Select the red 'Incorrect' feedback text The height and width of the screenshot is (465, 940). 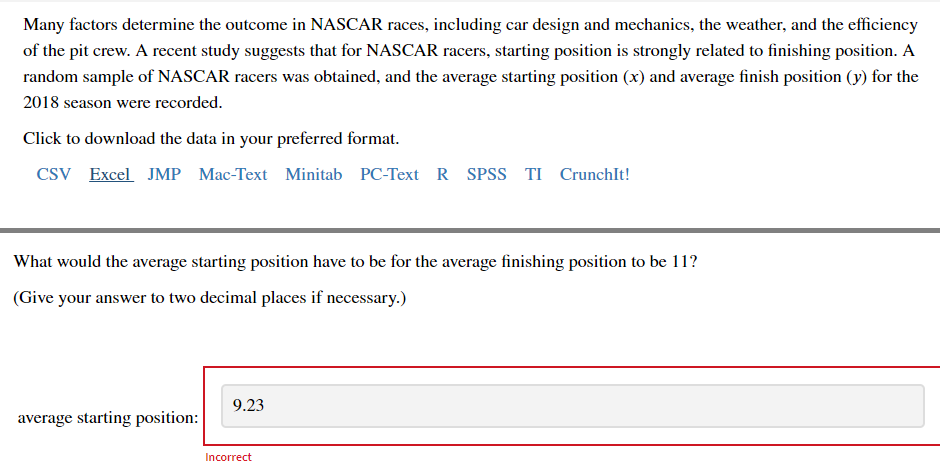pos(228,457)
